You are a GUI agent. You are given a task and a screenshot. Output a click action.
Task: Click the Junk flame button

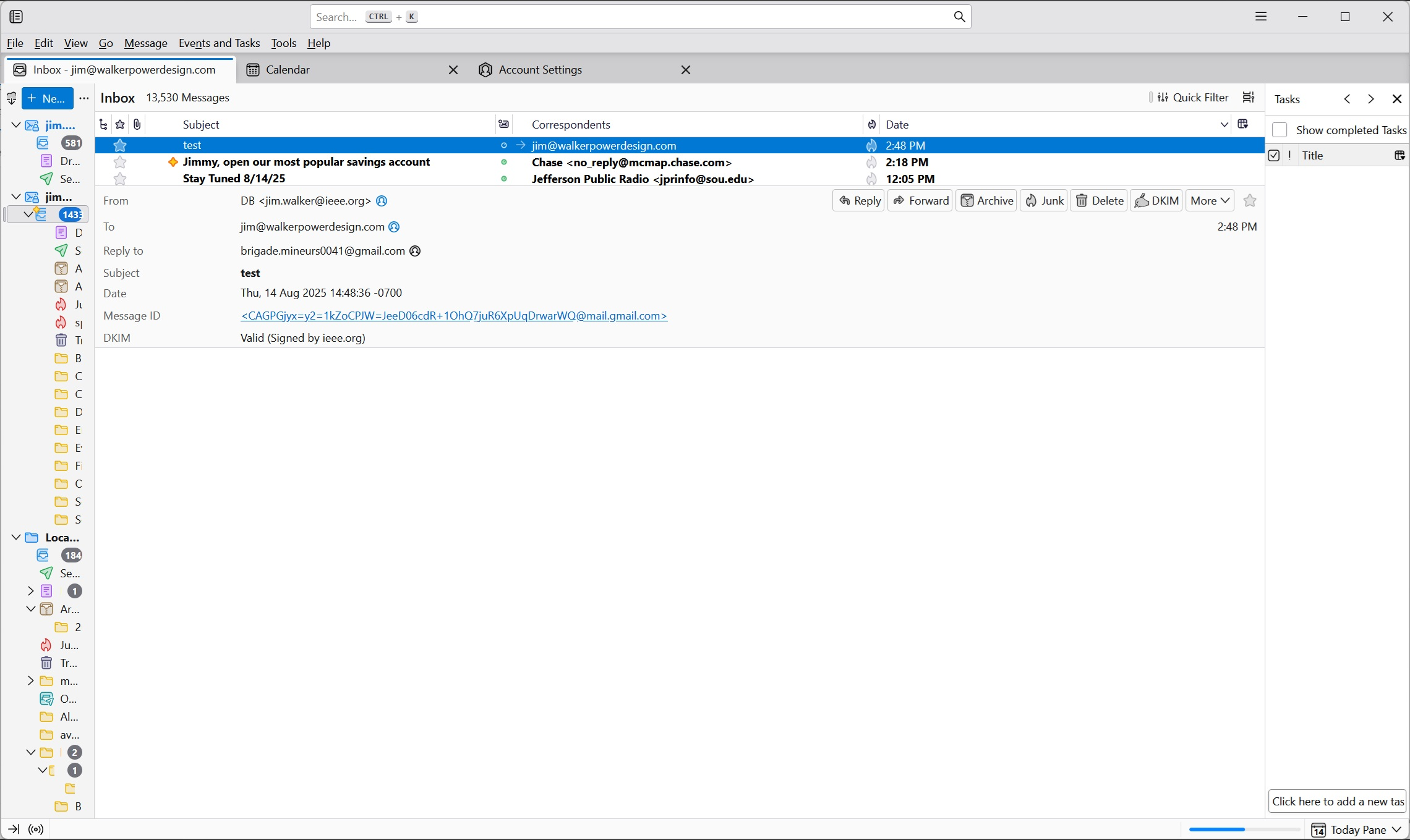pos(1044,200)
